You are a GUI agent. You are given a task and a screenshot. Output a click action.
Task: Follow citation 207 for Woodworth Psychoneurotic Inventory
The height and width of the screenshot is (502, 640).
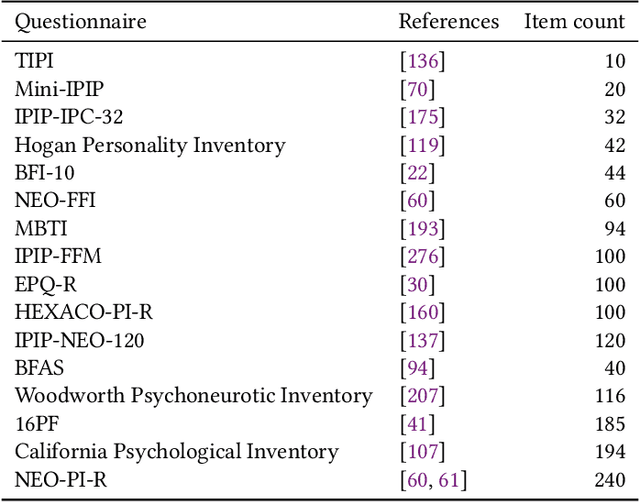click(422, 396)
